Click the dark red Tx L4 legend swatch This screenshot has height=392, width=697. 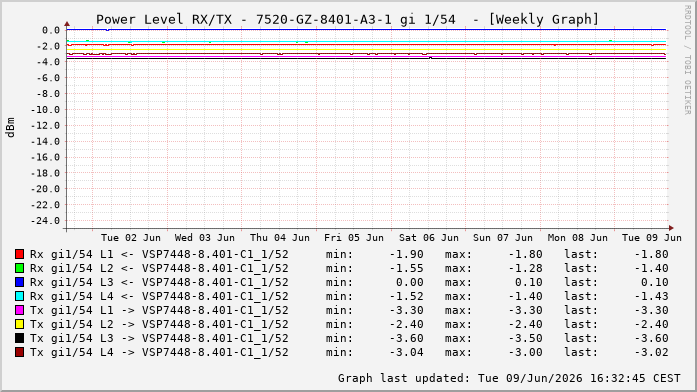pos(19,352)
